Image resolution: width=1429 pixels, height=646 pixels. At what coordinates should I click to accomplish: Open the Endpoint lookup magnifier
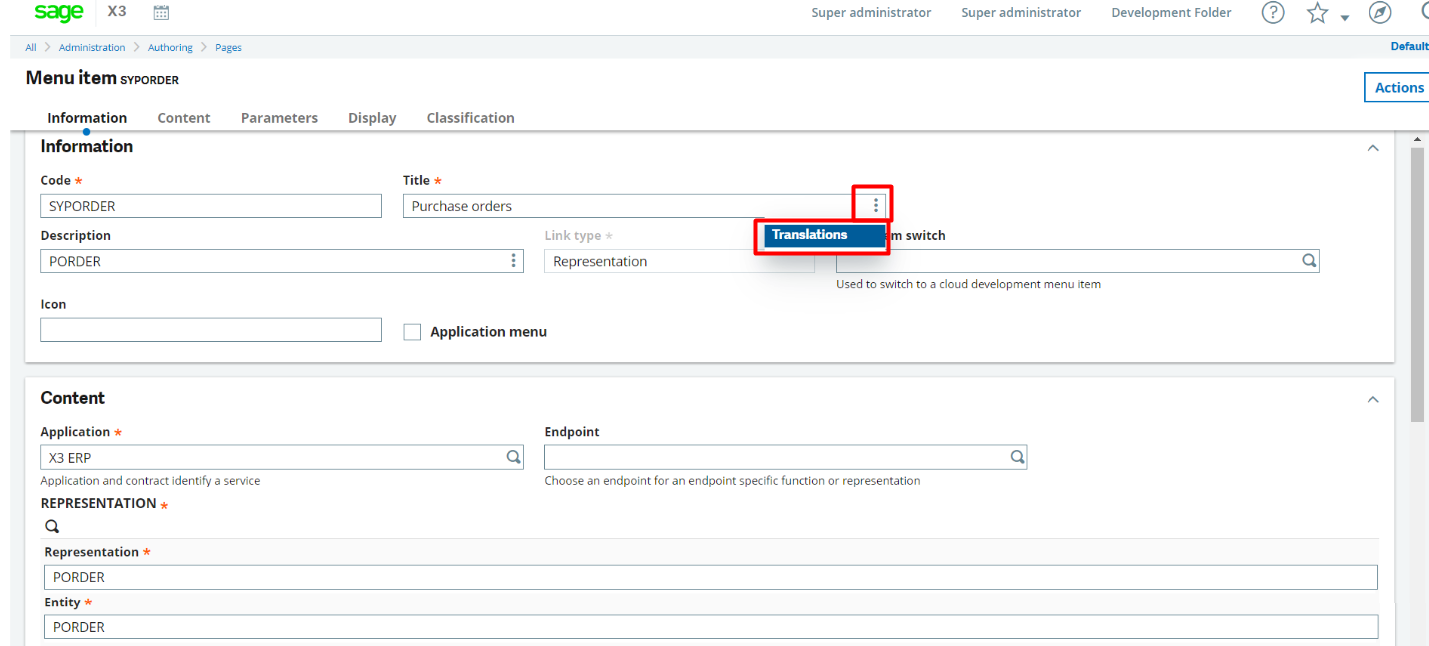click(1017, 456)
